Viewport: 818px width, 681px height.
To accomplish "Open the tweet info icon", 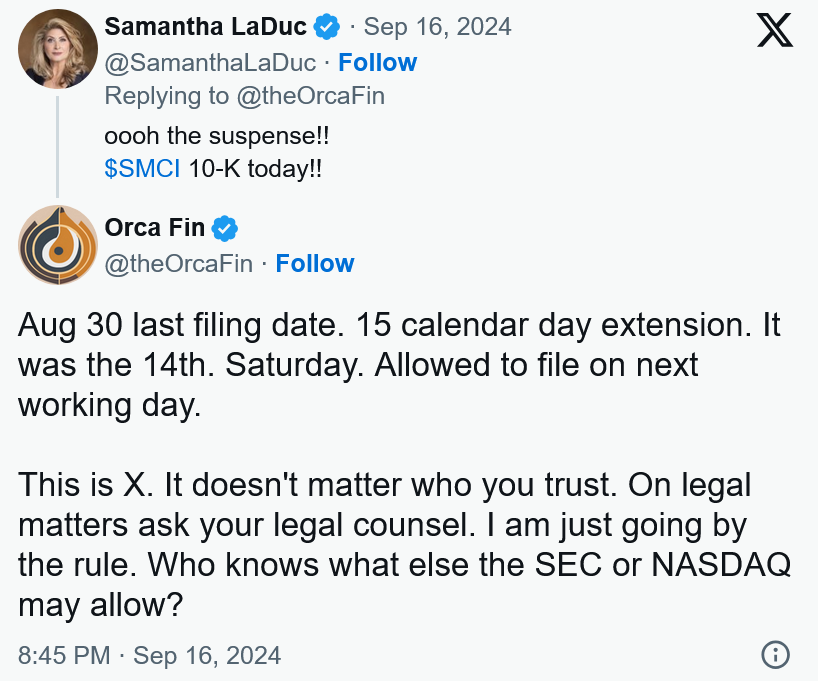I will coord(775,654).
